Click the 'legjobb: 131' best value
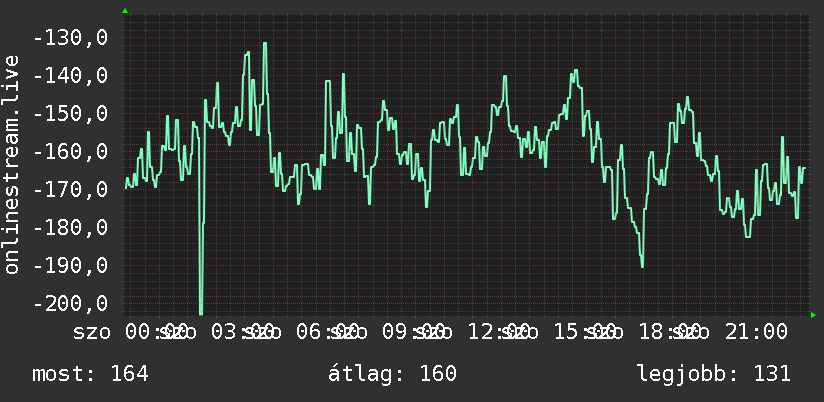 714,374
